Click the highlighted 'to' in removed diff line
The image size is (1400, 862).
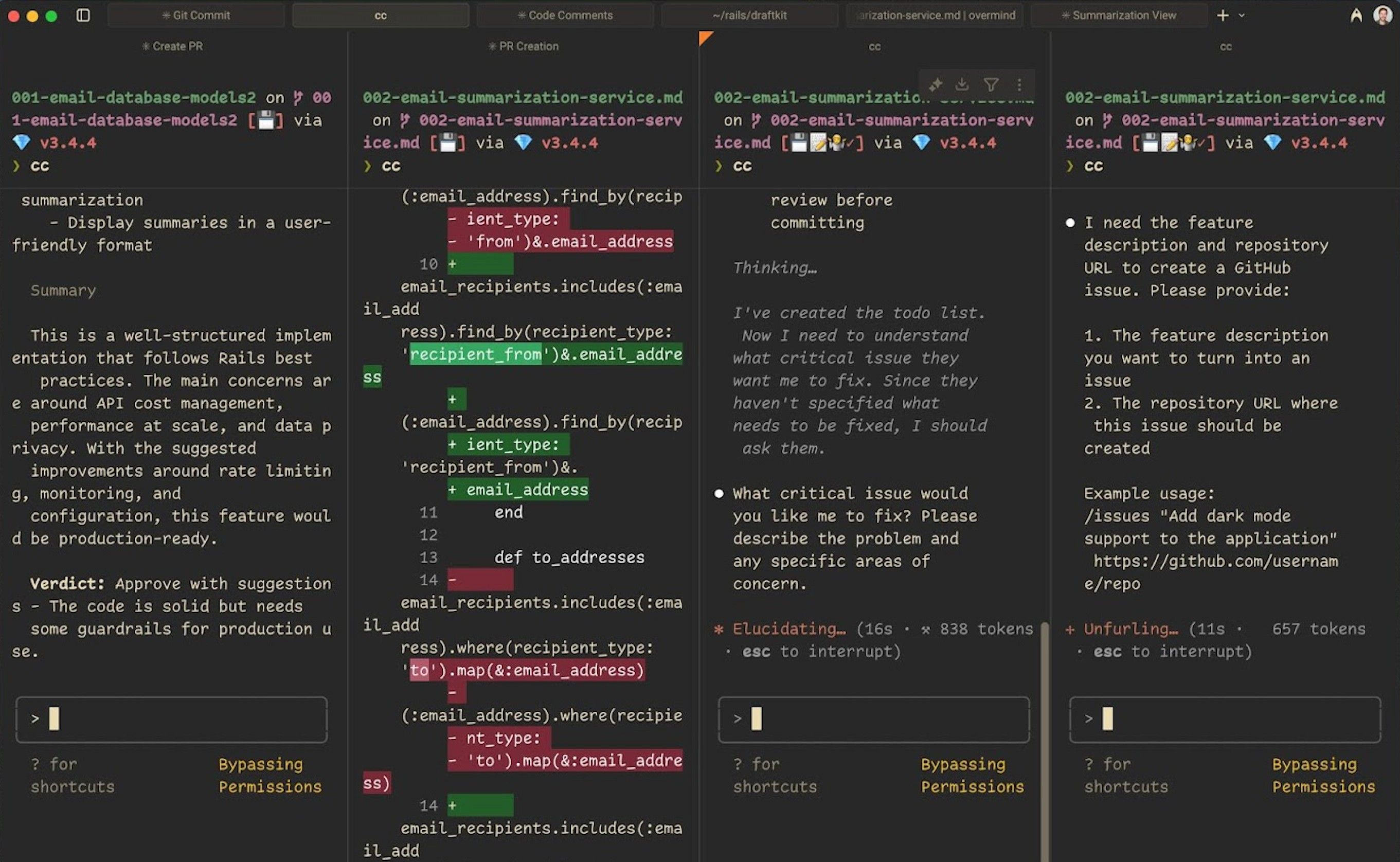tap(419, 671)
